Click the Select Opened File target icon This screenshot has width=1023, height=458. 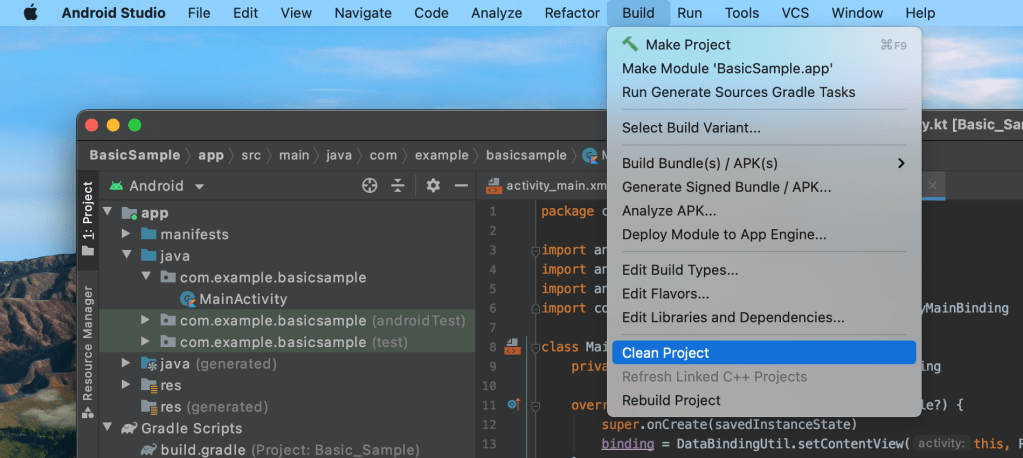[x=370, y=186]
